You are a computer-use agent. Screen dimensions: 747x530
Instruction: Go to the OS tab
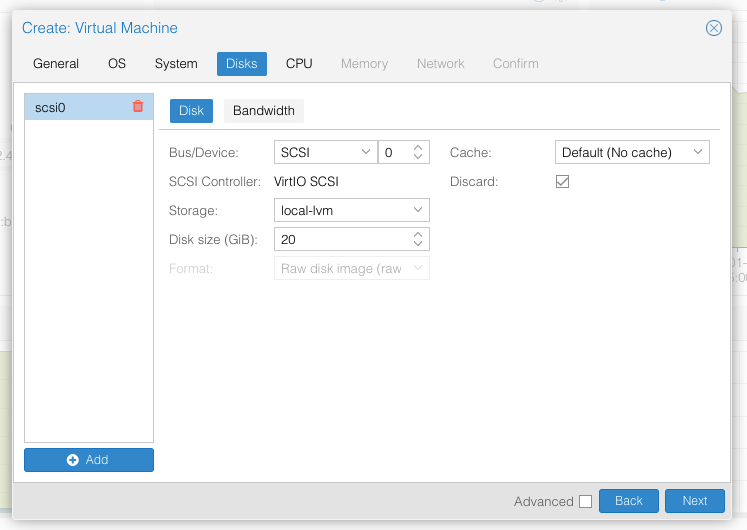[x=117, y=64]
